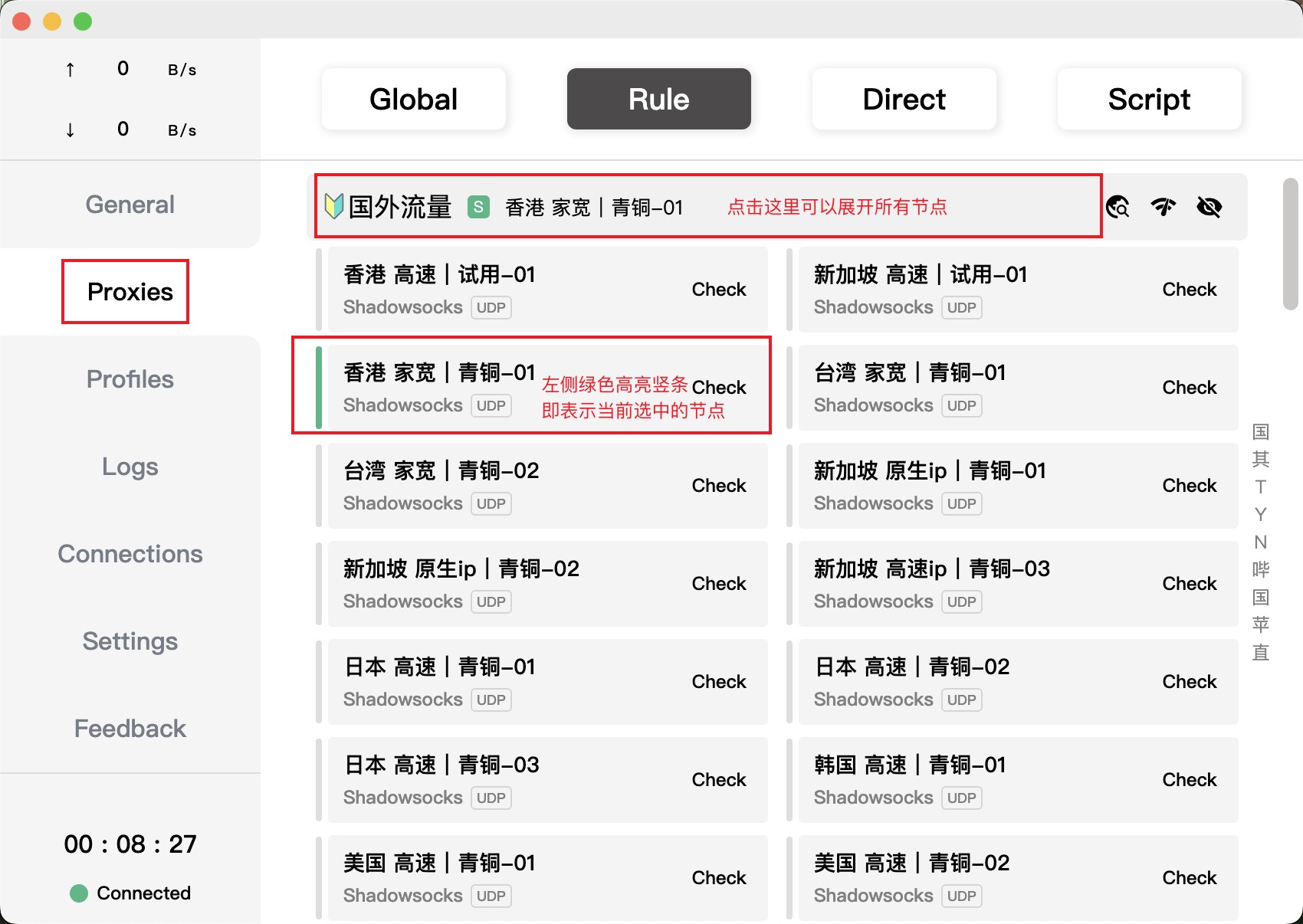Open the Logs section in the sidebar

pyautogui.click(x=130, y=467)
